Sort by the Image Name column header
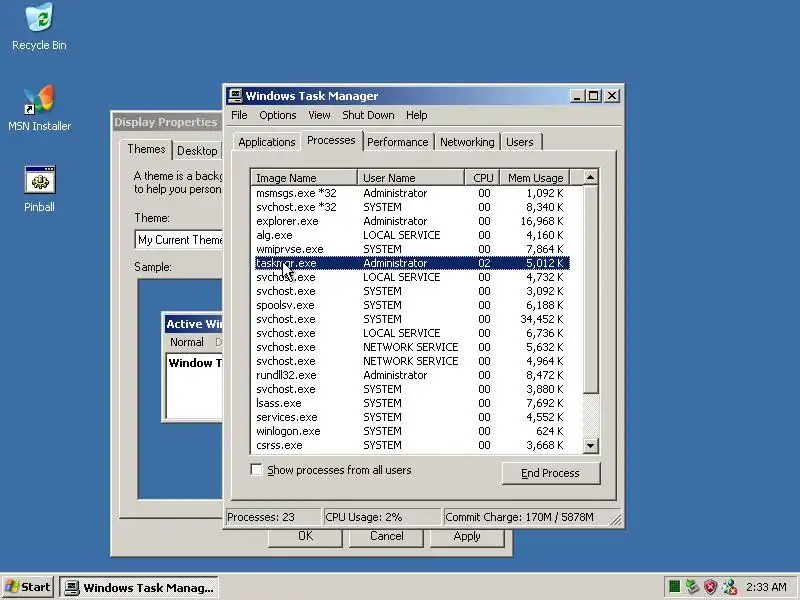Image resolution: width=800 pixels, height=600 pixels. coord(304,178)
